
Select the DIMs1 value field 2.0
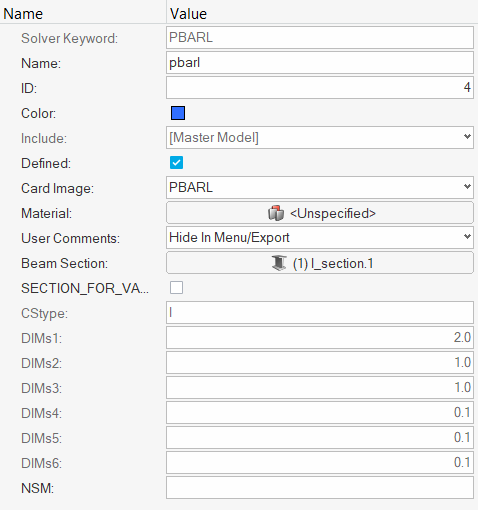(x=320, y=337)
